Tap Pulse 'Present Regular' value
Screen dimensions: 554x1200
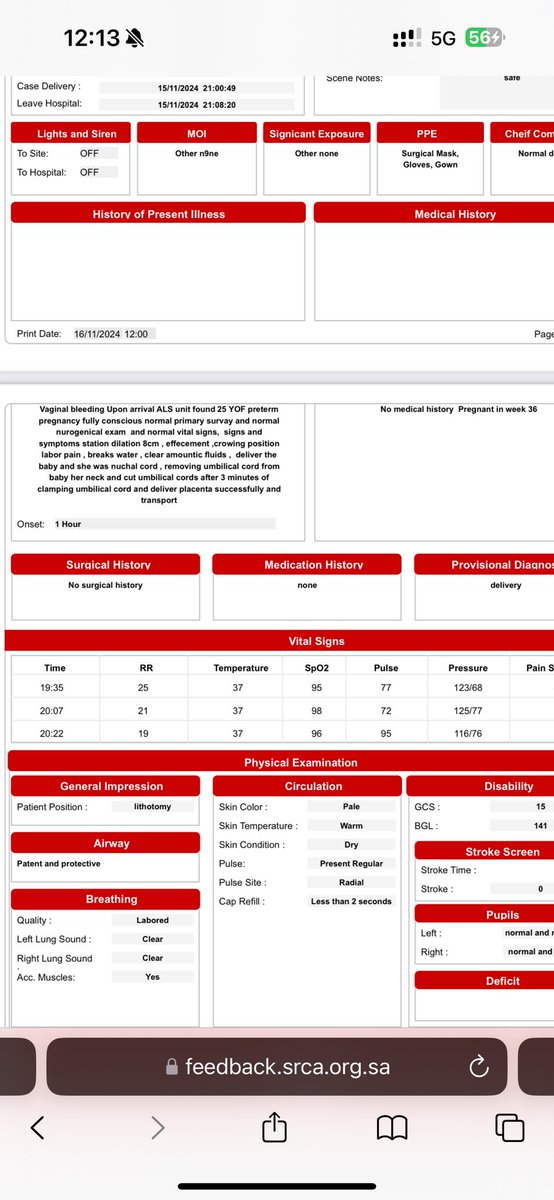point(351,863)
